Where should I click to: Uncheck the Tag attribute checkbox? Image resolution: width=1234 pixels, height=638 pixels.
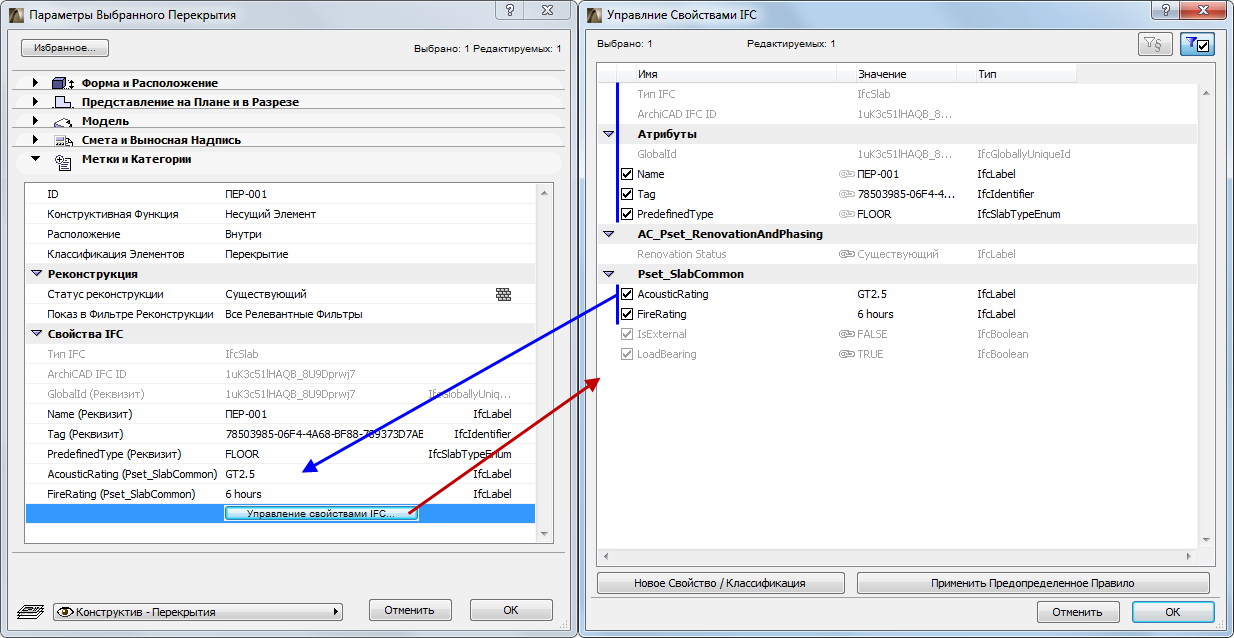(x=627, y=194)
